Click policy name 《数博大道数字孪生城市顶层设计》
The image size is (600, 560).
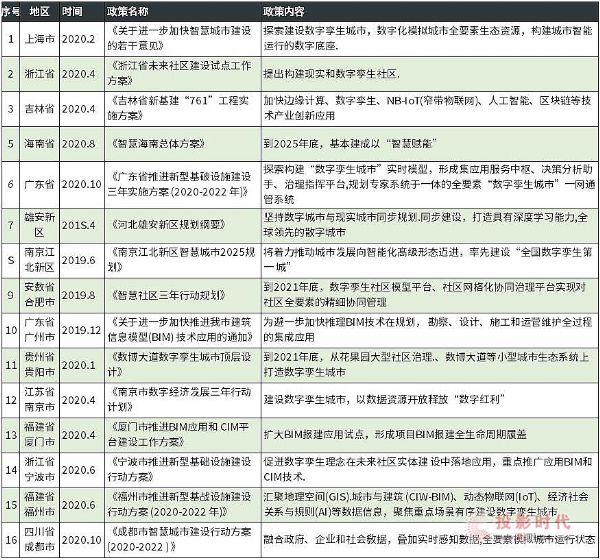(179, 364)
